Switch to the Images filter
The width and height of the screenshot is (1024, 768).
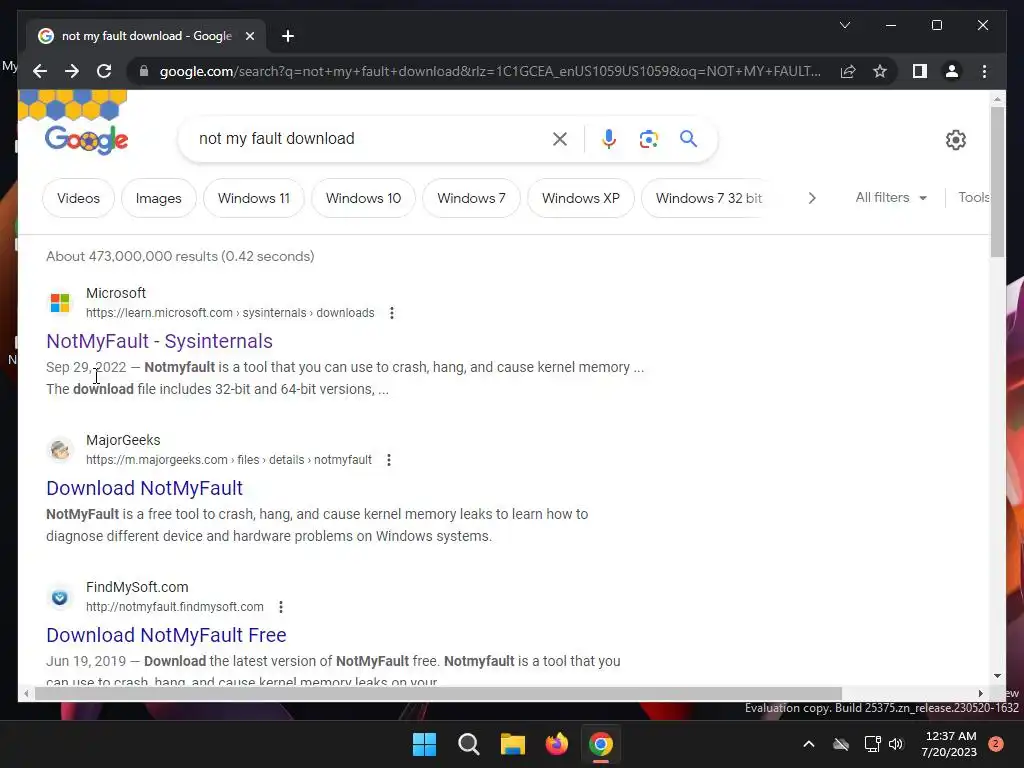tap(159, 198)
